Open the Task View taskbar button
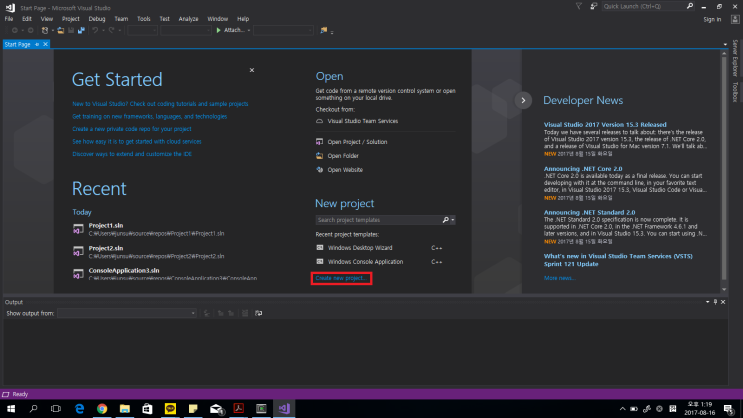 (56, 409)
